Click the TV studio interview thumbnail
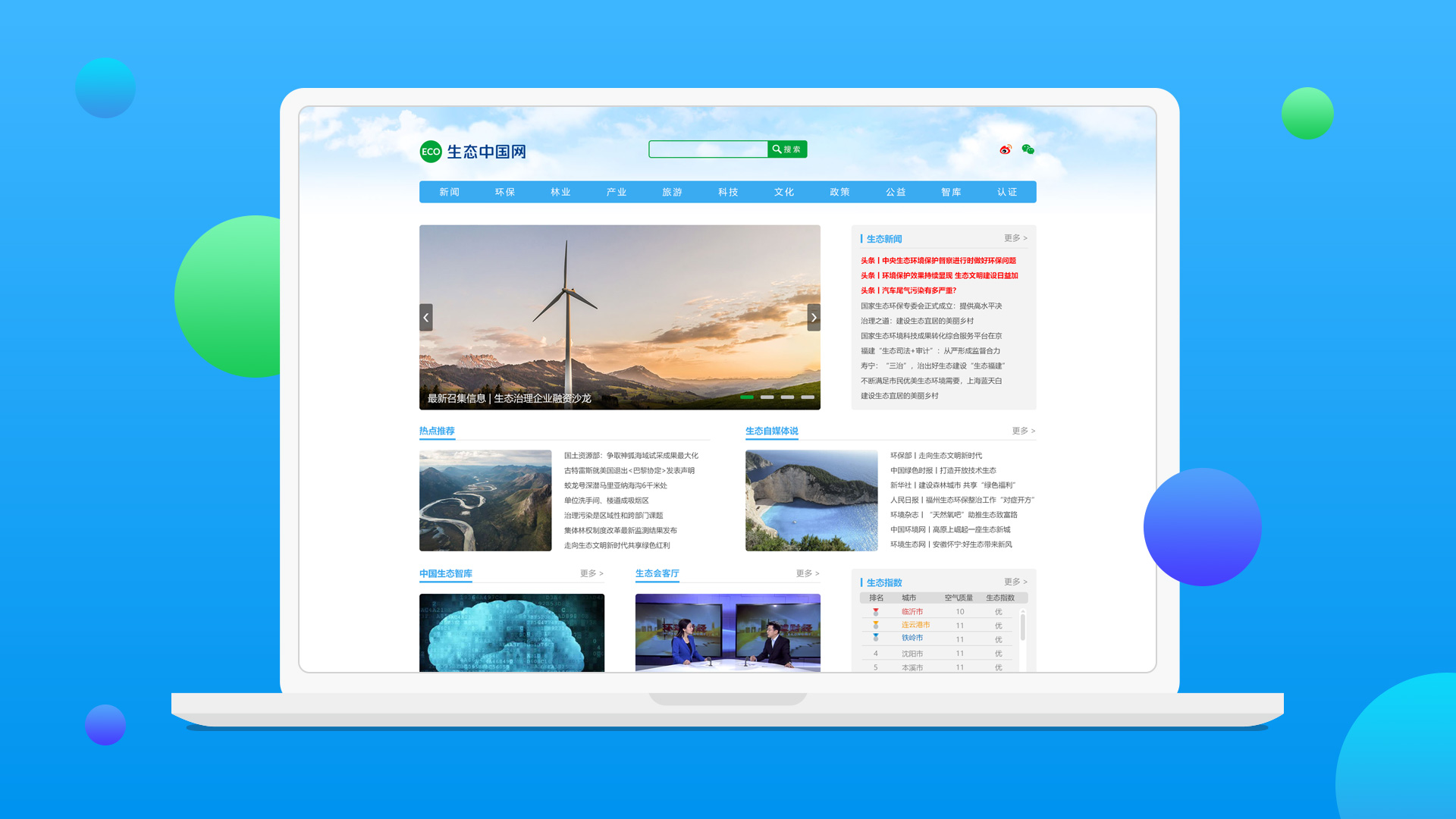 click(x=728, y=632)
